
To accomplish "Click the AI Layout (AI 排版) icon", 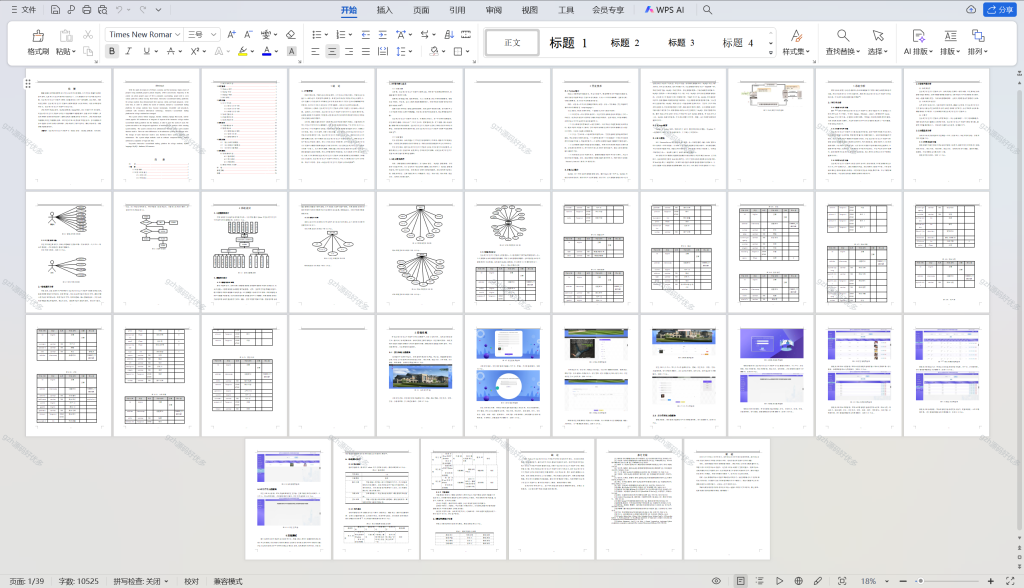I will coord(918,35).
